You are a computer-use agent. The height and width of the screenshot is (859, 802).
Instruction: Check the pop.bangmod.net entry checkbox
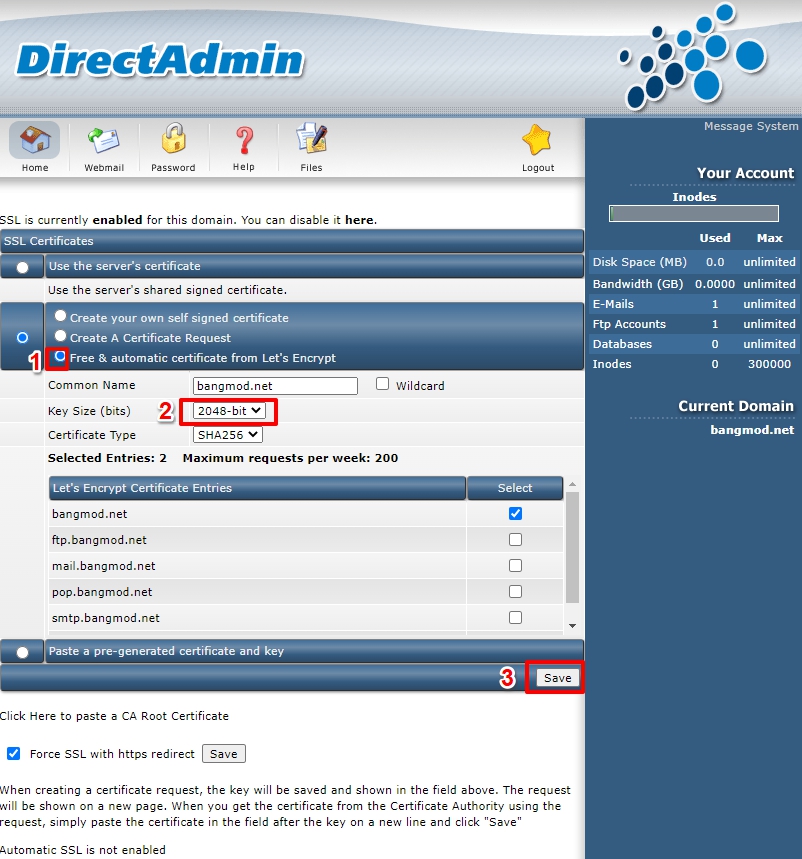click(x=515, y=592)
